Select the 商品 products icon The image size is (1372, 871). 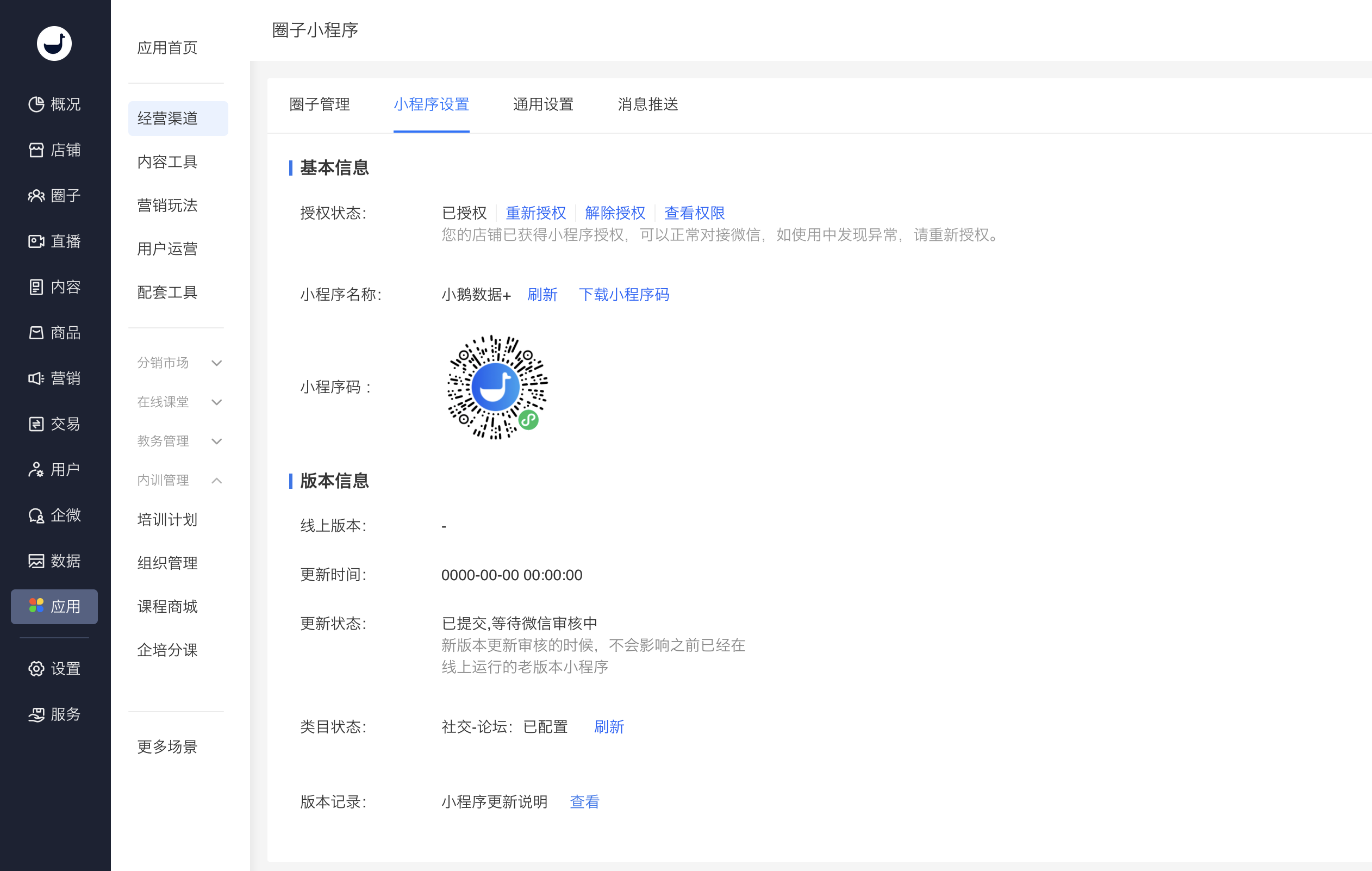55,332
